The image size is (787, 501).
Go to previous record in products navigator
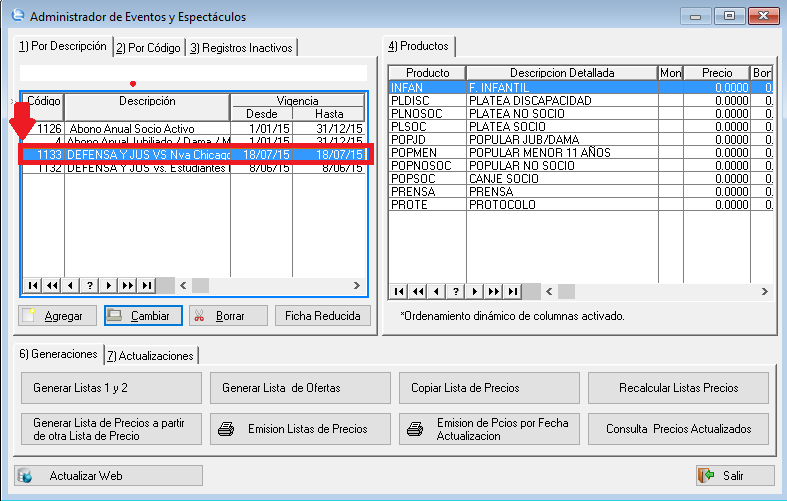tap(436, 291)
